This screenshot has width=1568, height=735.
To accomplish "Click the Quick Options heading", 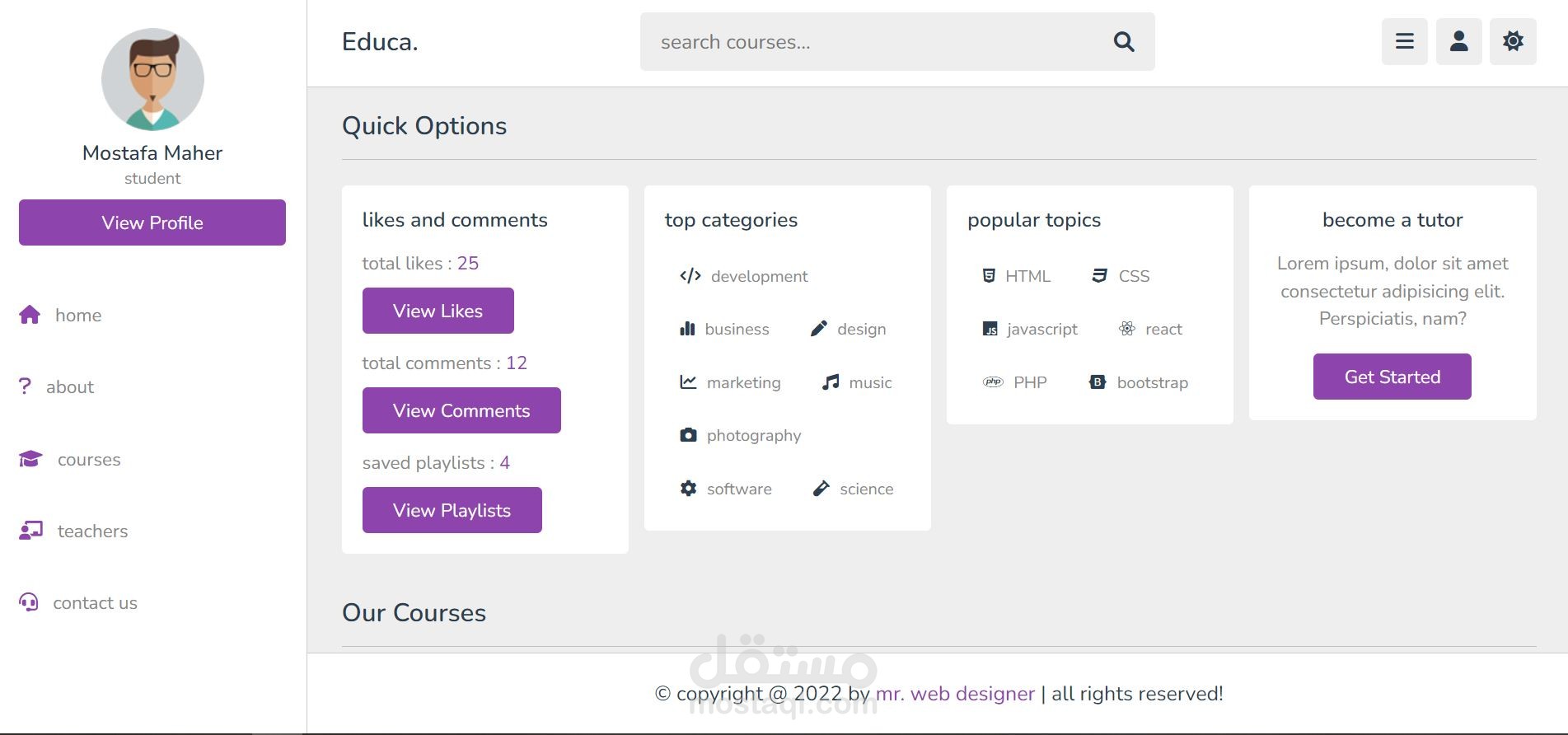I will pyautogui.click(x=424, y=125).
